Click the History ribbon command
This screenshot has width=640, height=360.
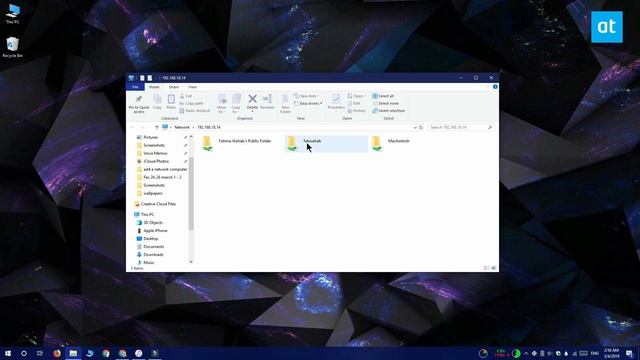click(x=356, y=111)
